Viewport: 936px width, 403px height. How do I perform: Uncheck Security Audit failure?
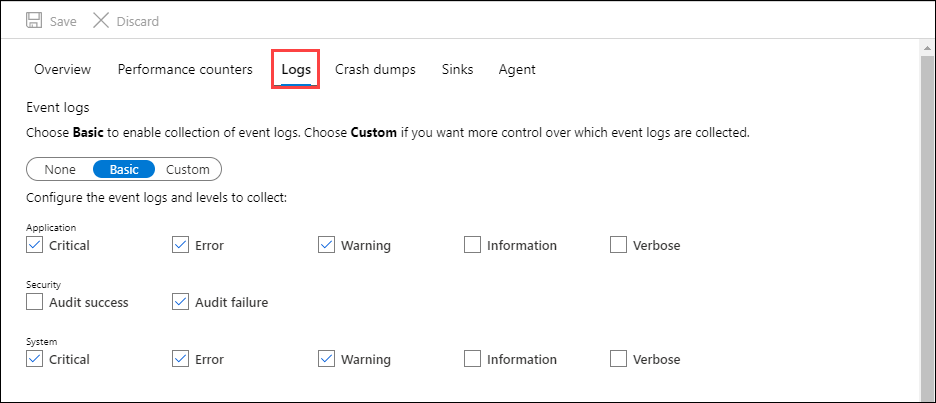181,302
